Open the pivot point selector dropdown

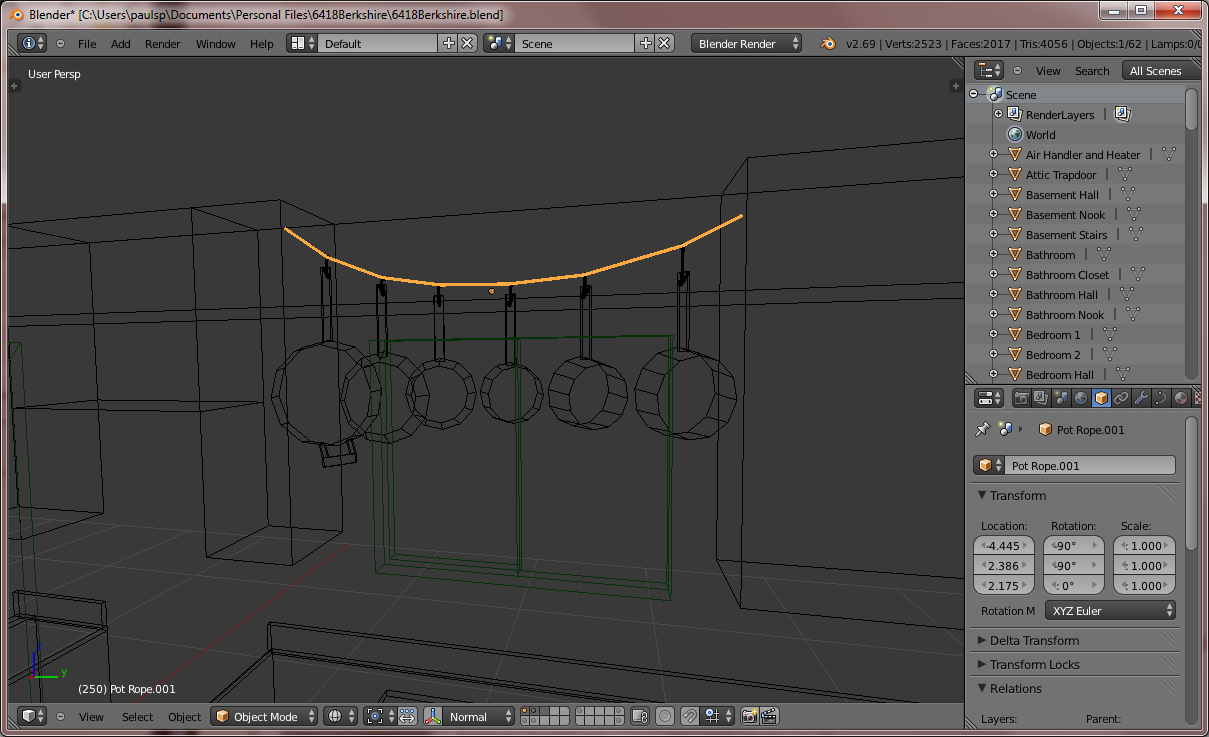[x=380, y=716]
